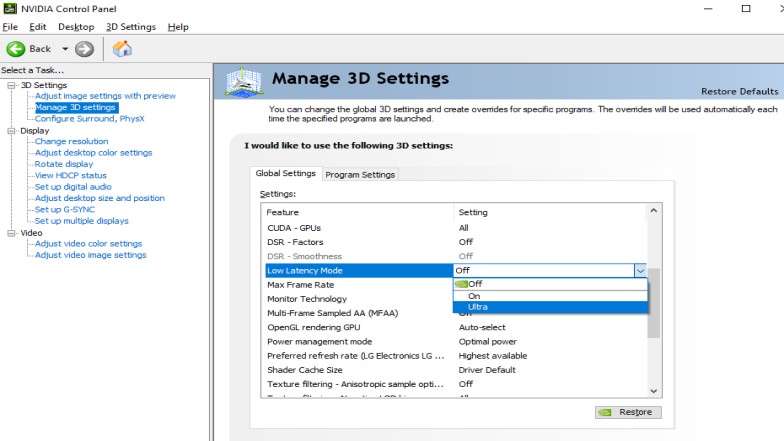
Task: Open Adjust video image settings
Action: [x=90, y=256]
